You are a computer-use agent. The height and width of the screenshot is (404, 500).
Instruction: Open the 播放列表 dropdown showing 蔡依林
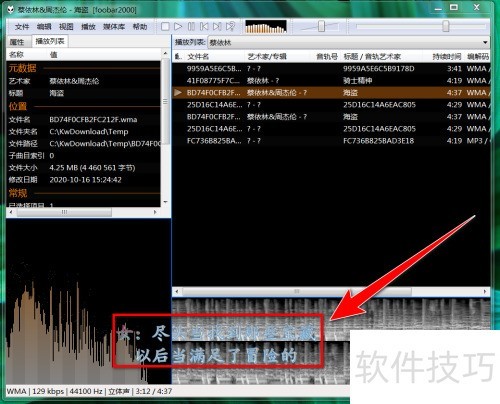[x=349, y=43]
